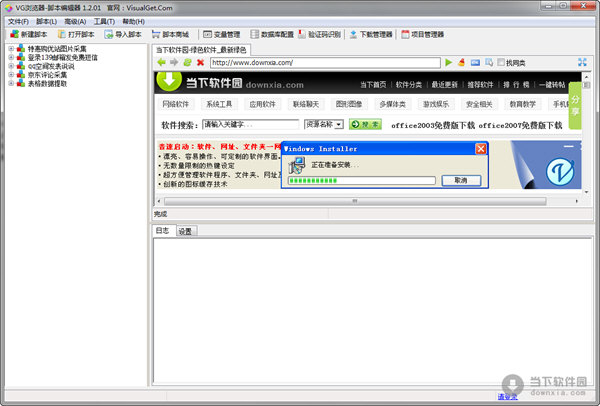Click the 安全相关 category button
Screen dimensions: 600x406
[479, 104]
